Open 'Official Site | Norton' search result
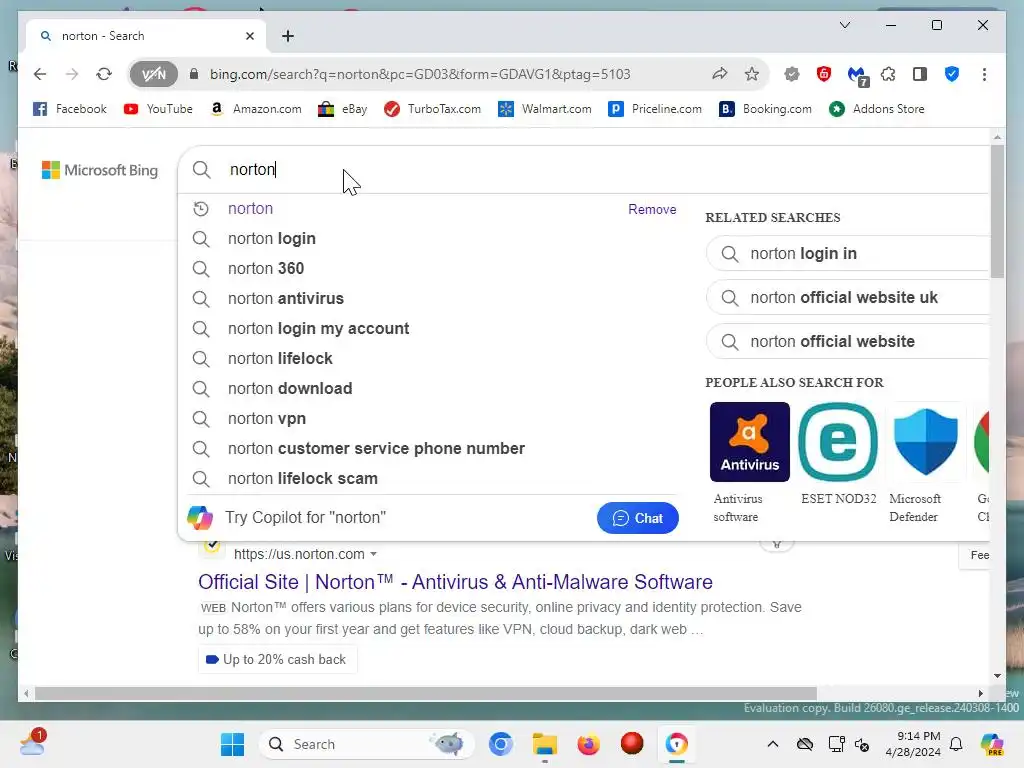The width and height of the screenshot is (1024, 768). [455, 582]
